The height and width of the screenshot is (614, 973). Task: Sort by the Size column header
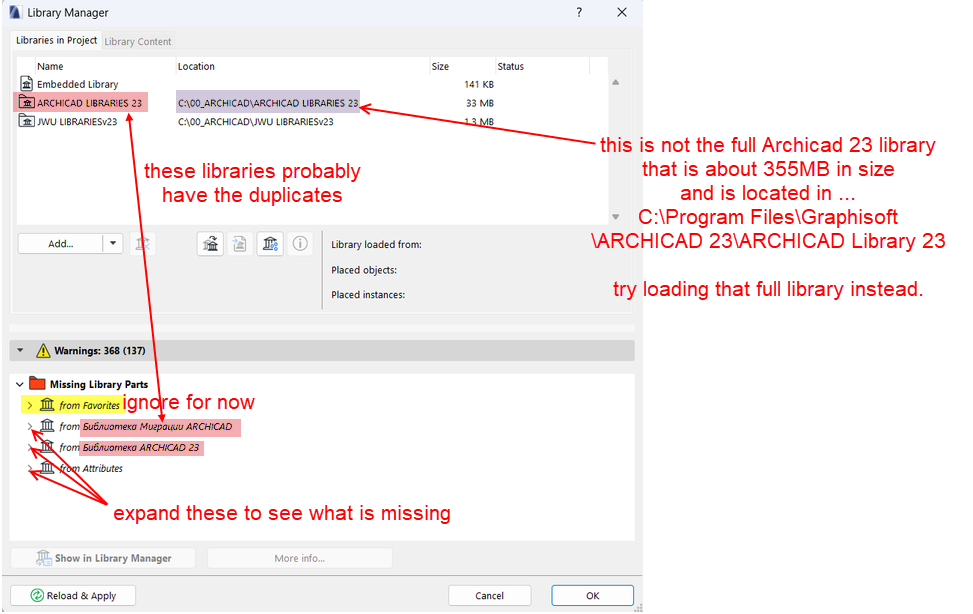click(x=462, y=66)
